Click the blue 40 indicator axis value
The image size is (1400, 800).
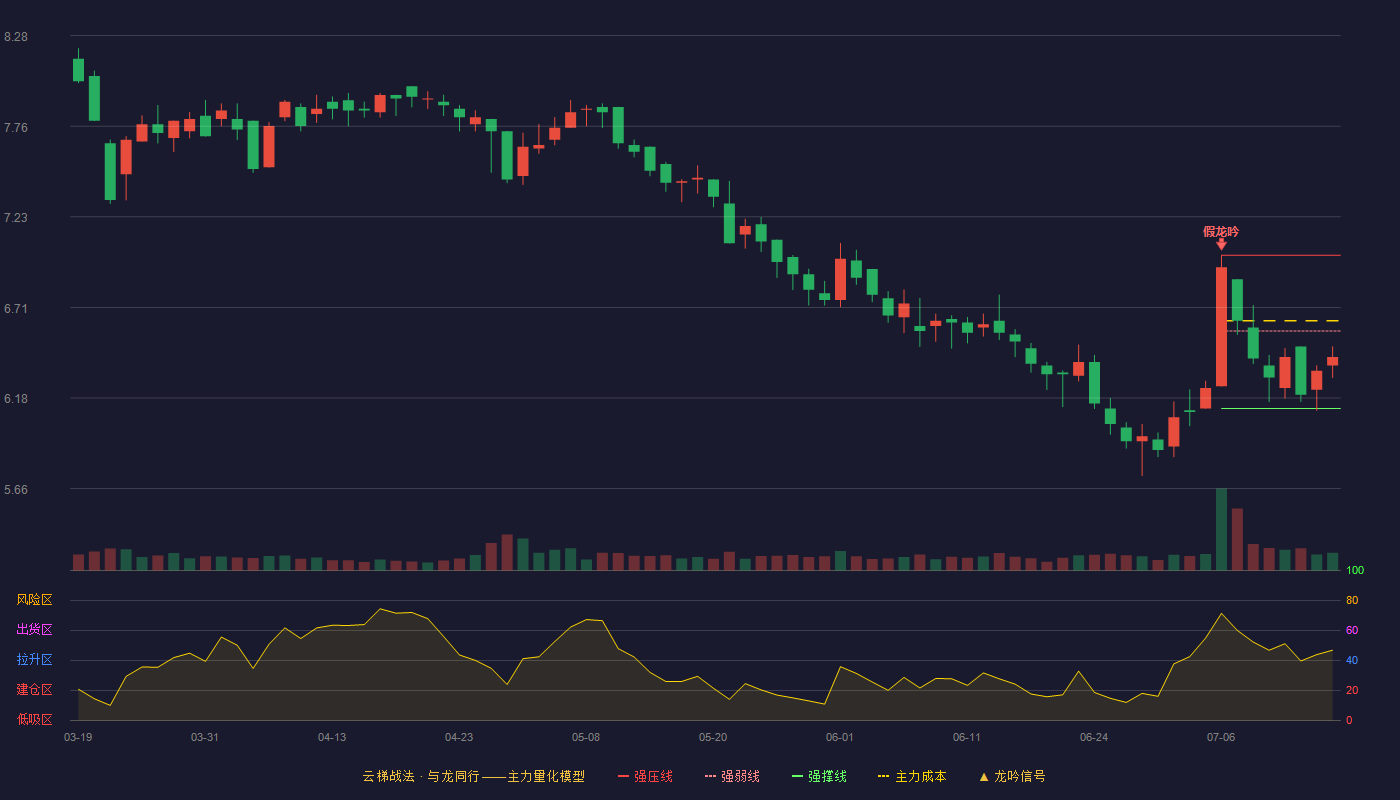1352,660
